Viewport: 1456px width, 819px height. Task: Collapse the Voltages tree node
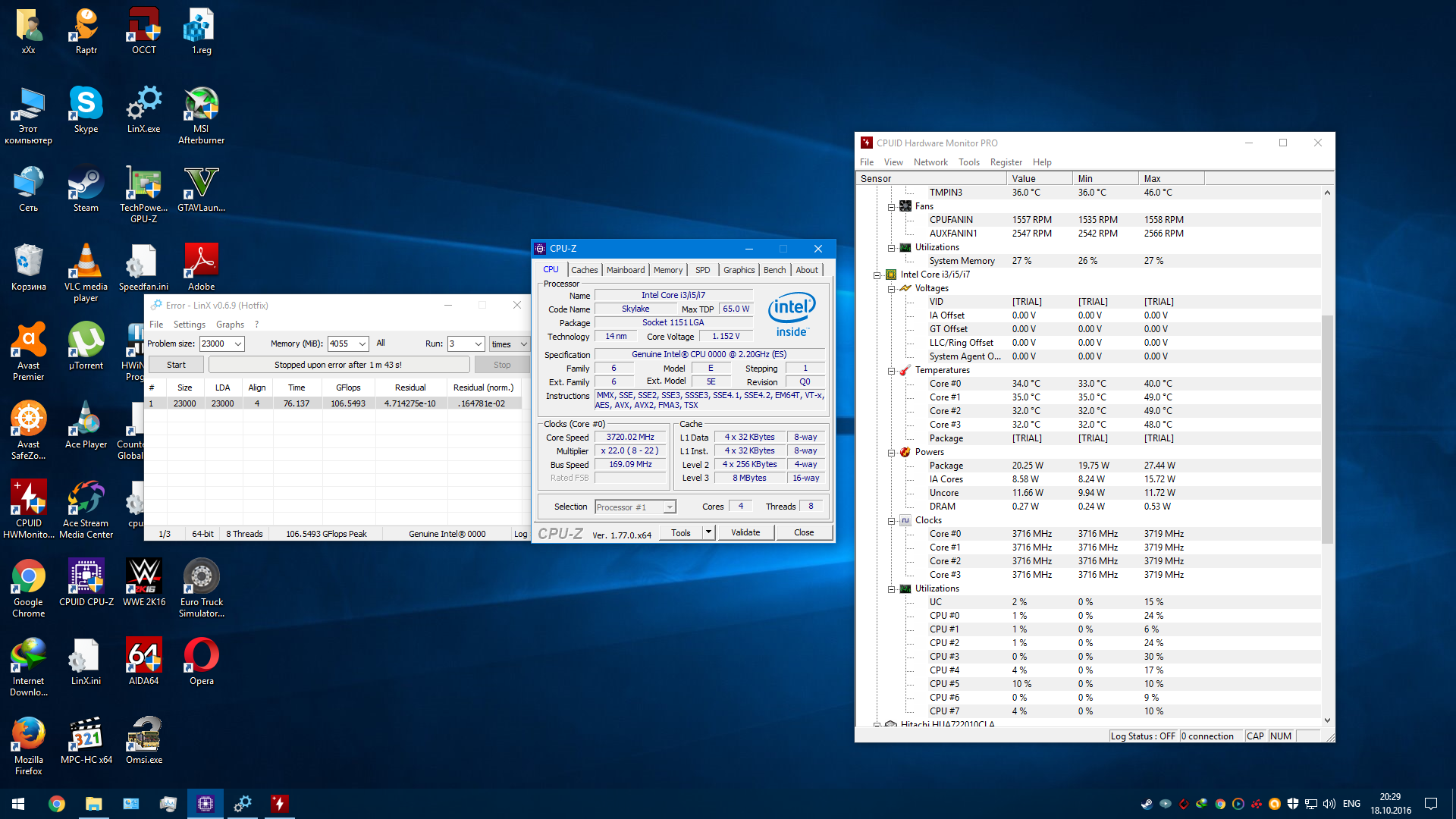[892, 289]
